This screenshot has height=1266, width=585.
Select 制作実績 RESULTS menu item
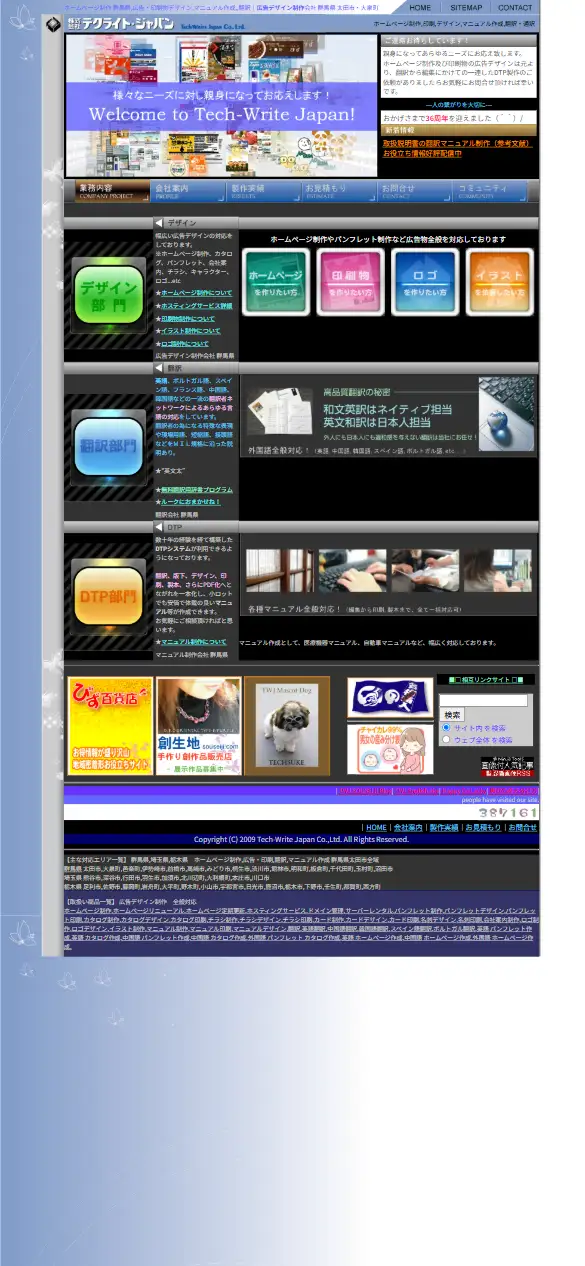[264, 191]
